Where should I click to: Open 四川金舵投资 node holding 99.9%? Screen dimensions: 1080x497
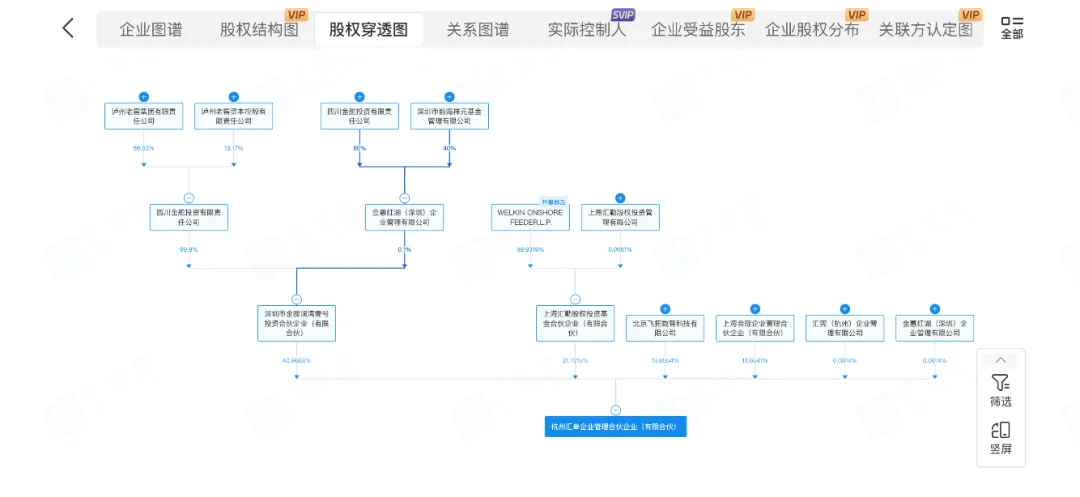189,217
